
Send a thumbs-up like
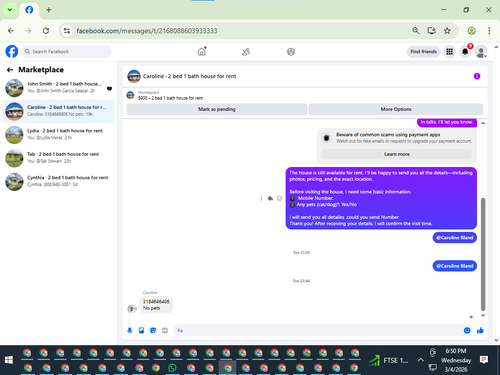pos(480,330)
